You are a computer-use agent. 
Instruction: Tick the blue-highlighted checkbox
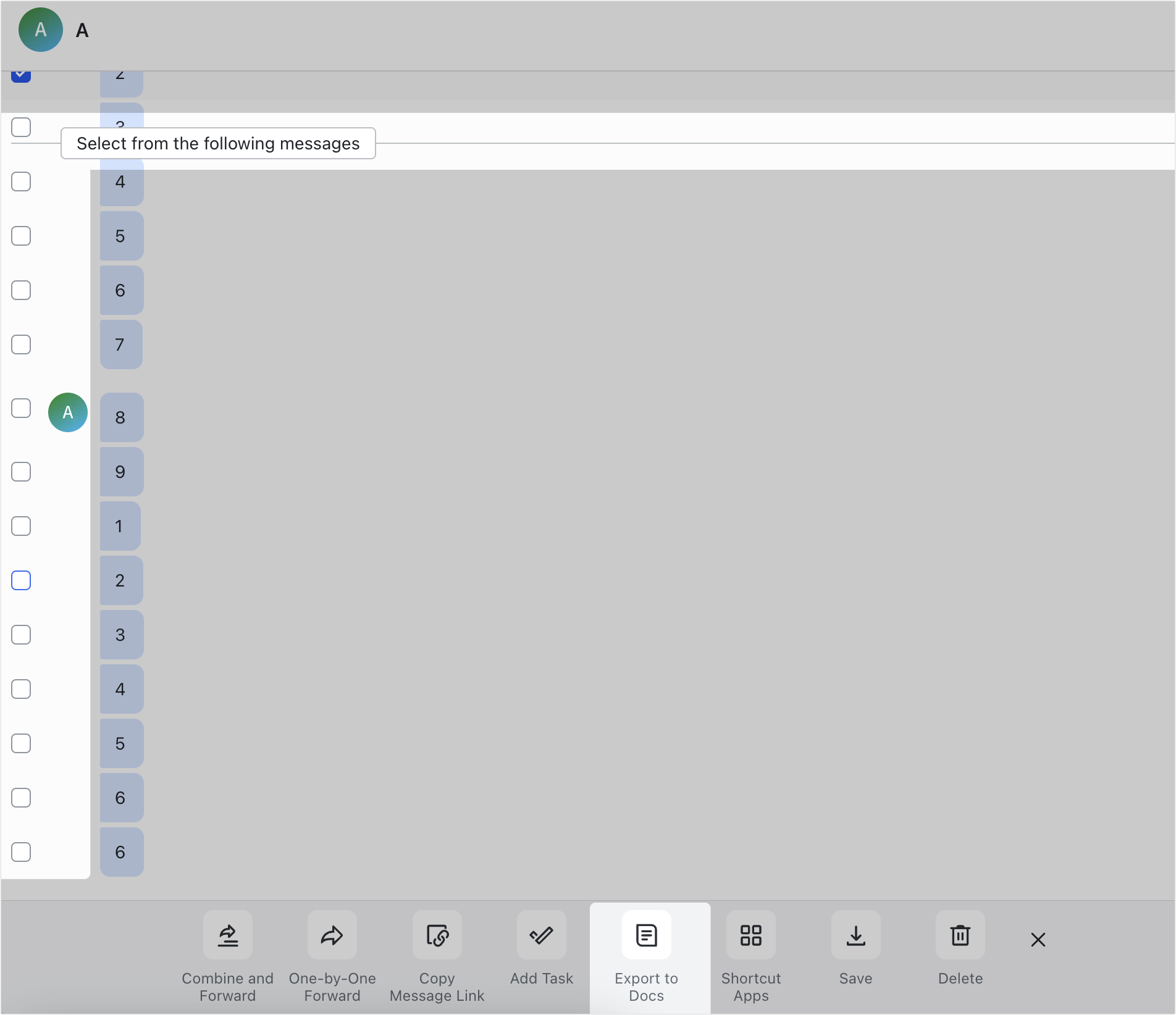22,580
